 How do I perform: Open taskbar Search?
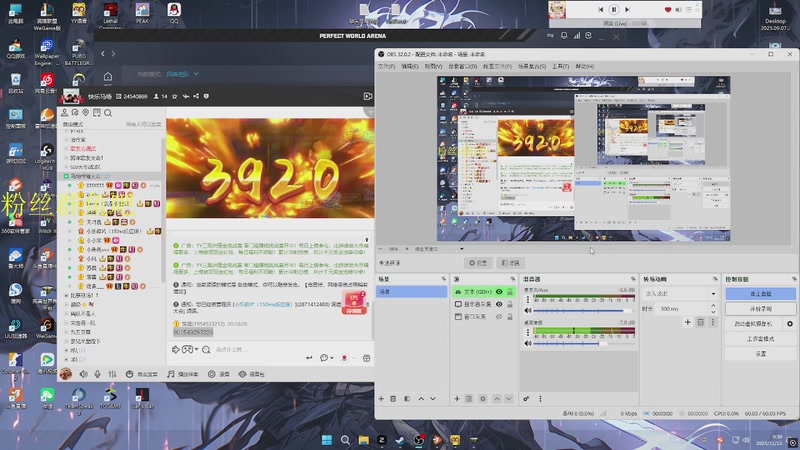345,440
